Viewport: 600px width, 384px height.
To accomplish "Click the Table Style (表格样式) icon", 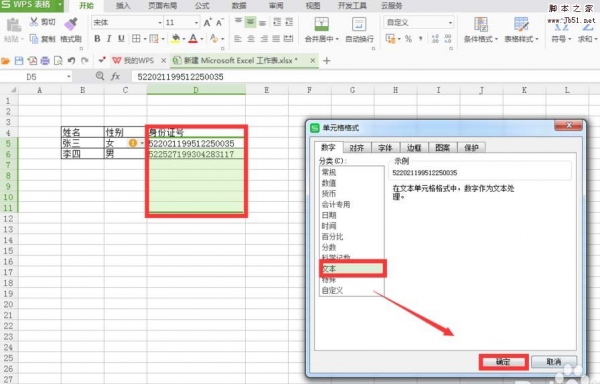I will [521, 24].
